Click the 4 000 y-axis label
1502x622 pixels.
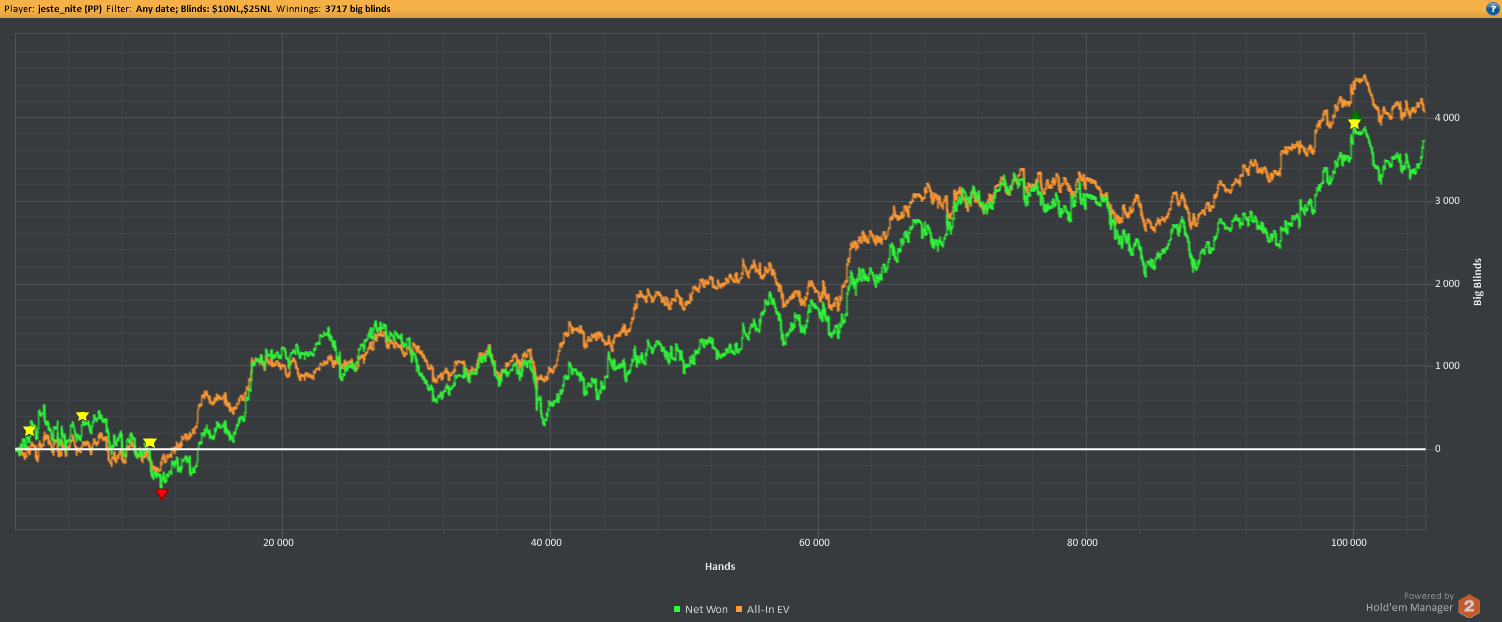pos(1447,118)
